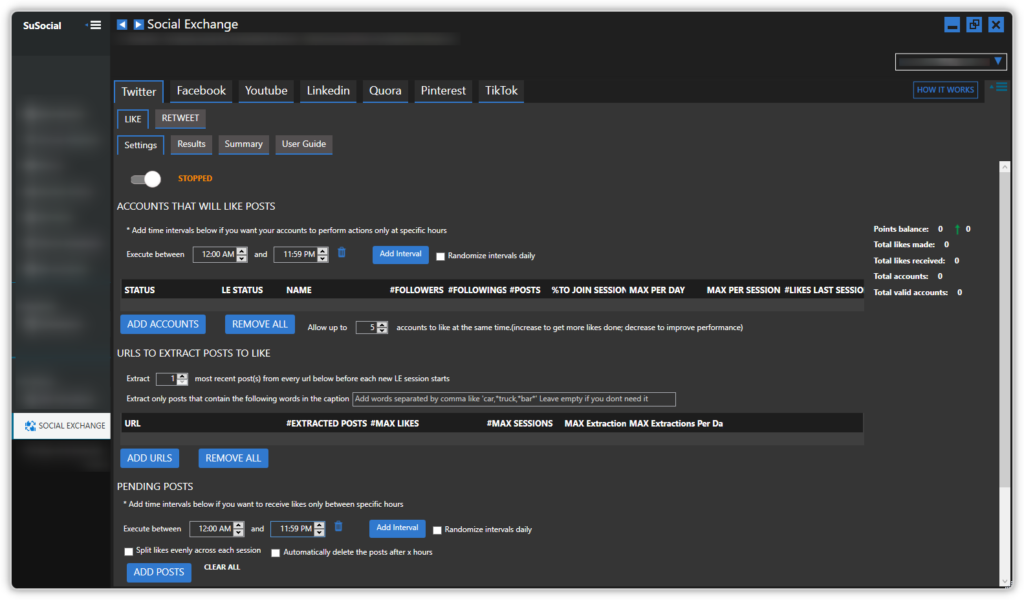This screenshot has width=1024, height=600.
Task: Click the scrollbar down arrow at bottom right
Action: click(1004, 581)
